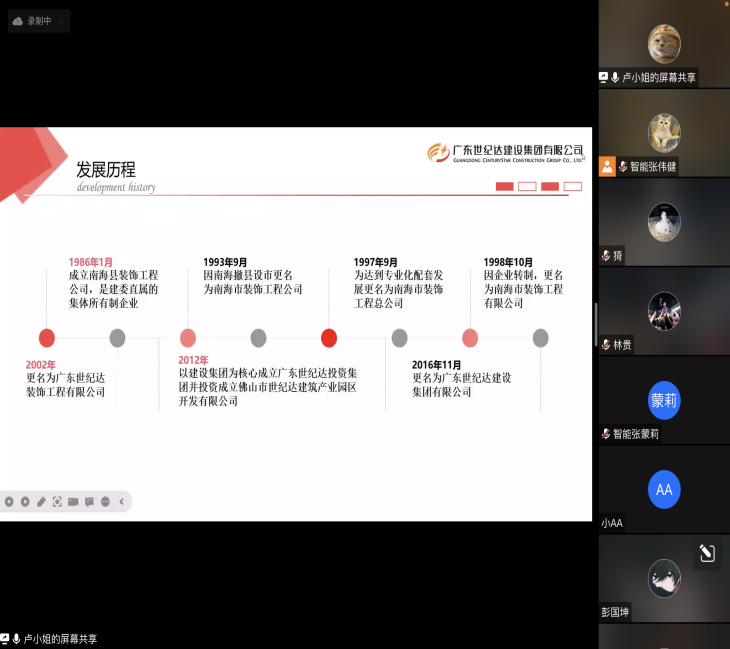This screenshot has height=649, width=730.
Task: Click the annotation edit icon above 彭国坤
Action: coord(707,553)
